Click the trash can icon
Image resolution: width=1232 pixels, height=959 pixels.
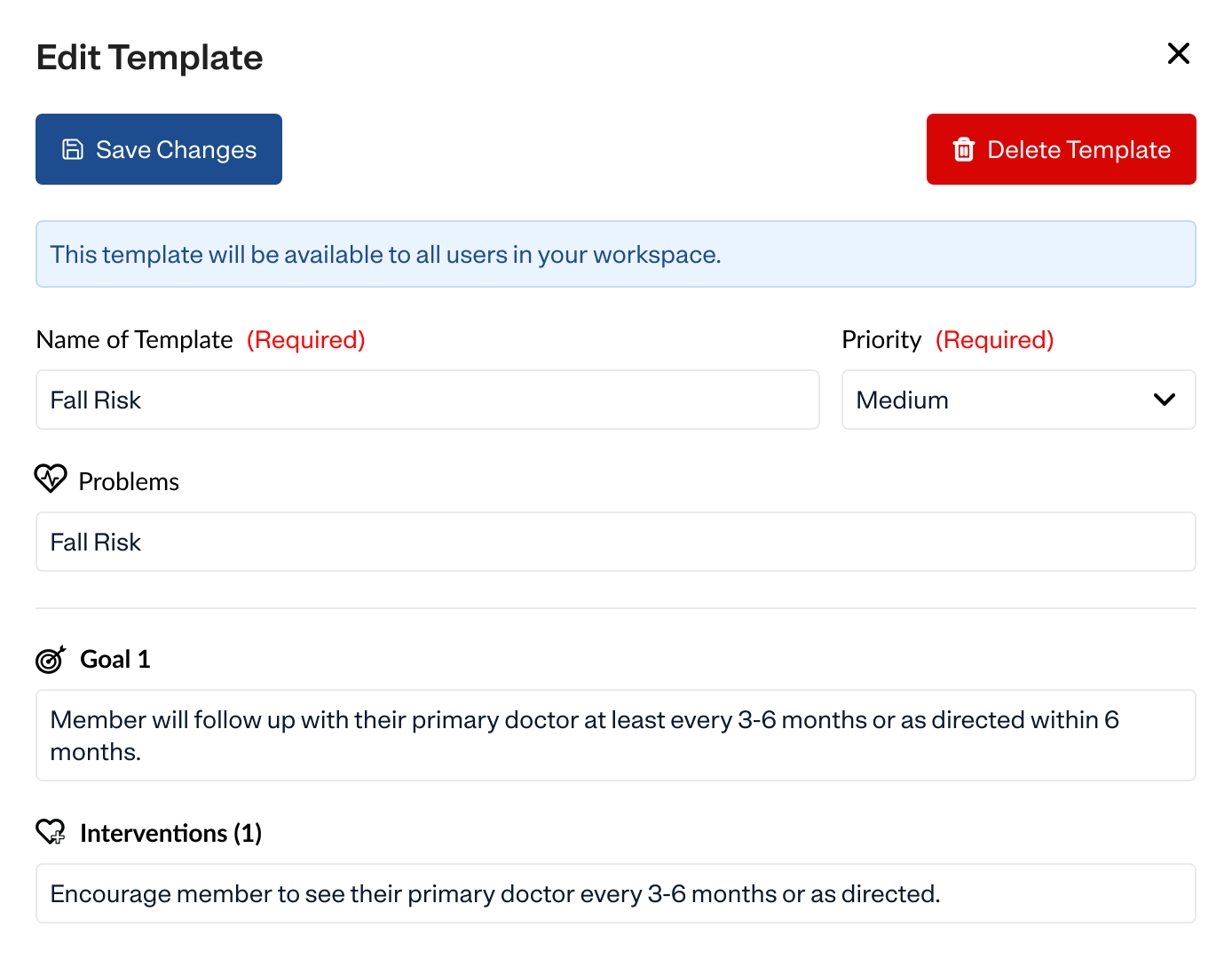[963, 149]
